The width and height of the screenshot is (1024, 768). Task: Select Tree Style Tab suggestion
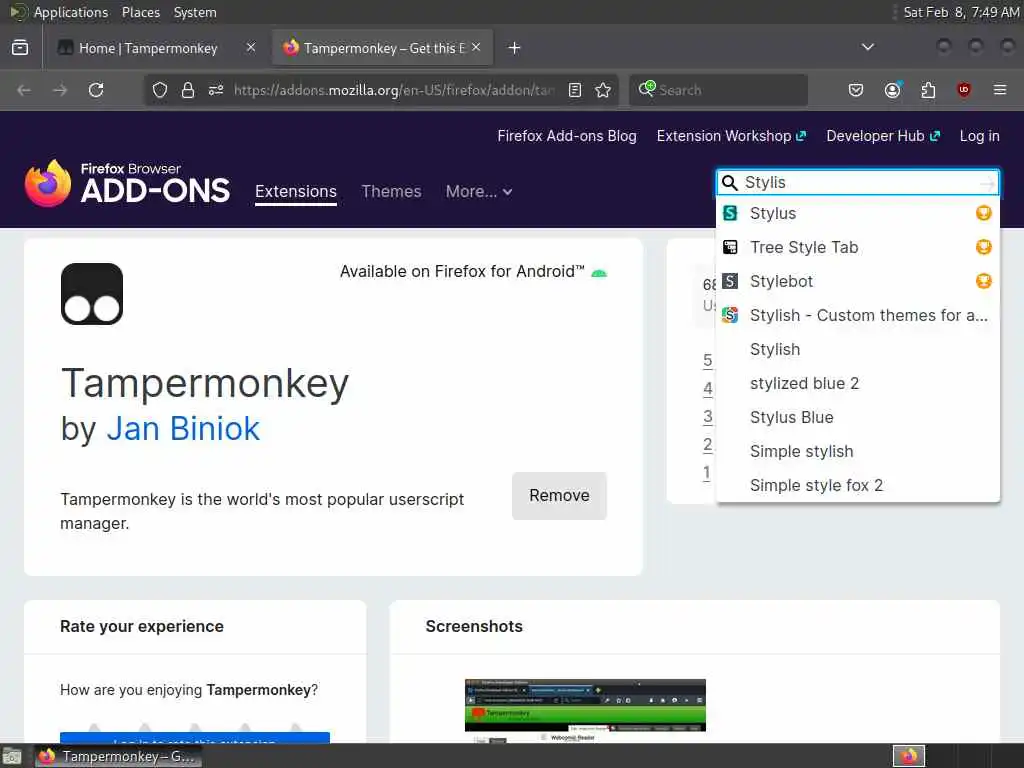tap(857, 247)
